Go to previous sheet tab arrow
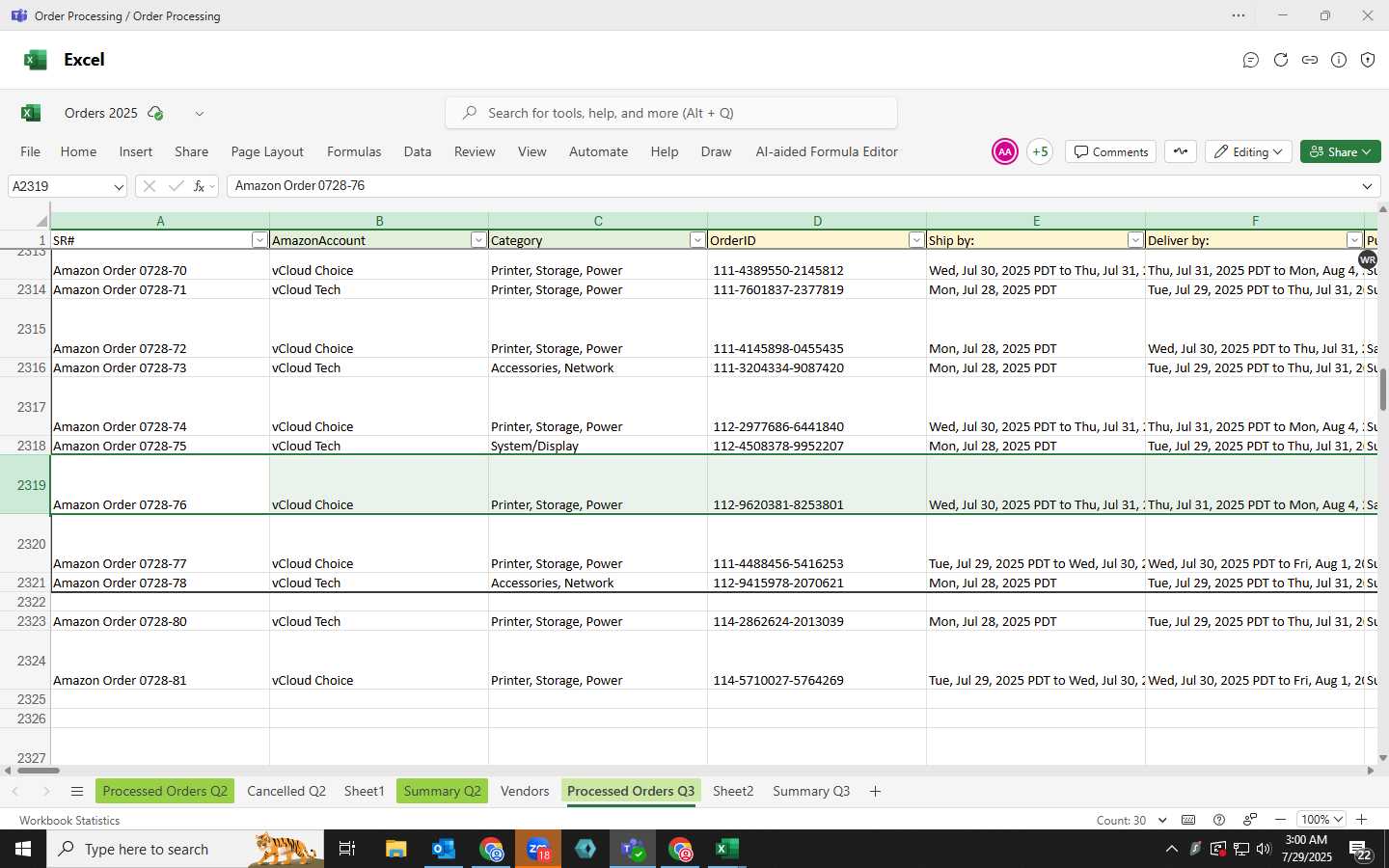 point(15,791)
